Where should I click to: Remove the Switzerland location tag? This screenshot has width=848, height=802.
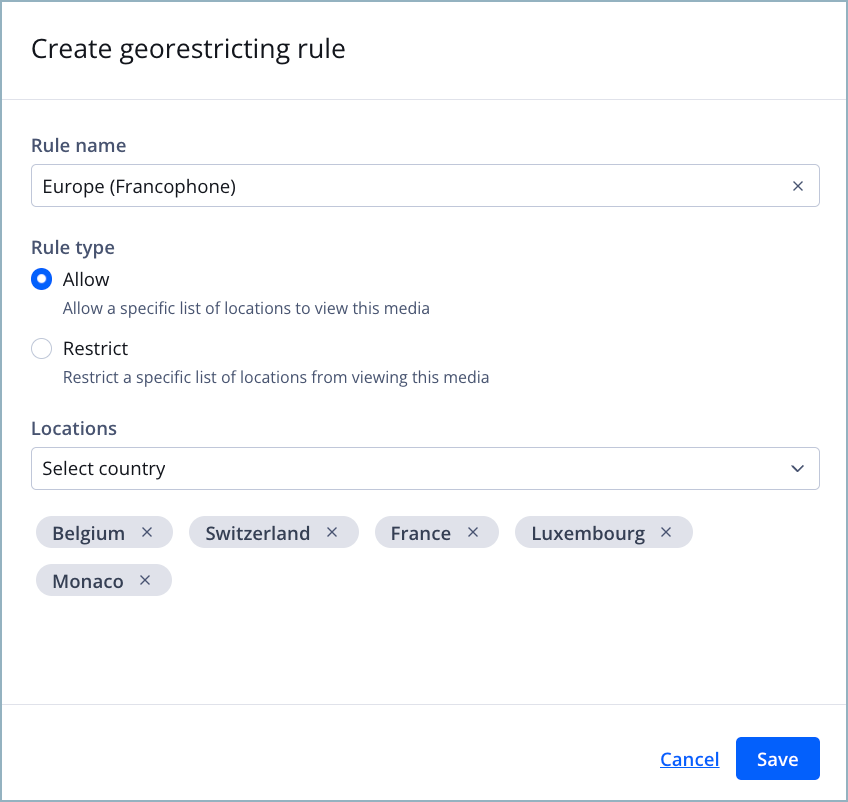(332, 532)
